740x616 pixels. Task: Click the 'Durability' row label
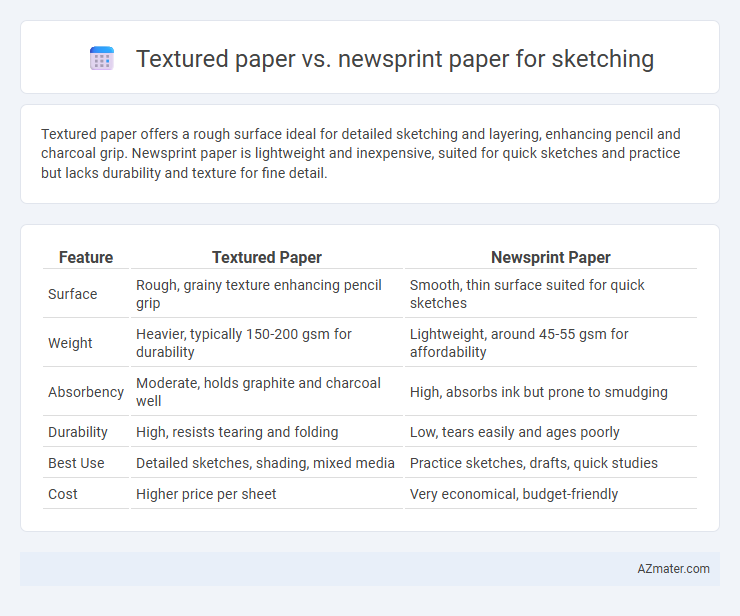tap(78, 432)
